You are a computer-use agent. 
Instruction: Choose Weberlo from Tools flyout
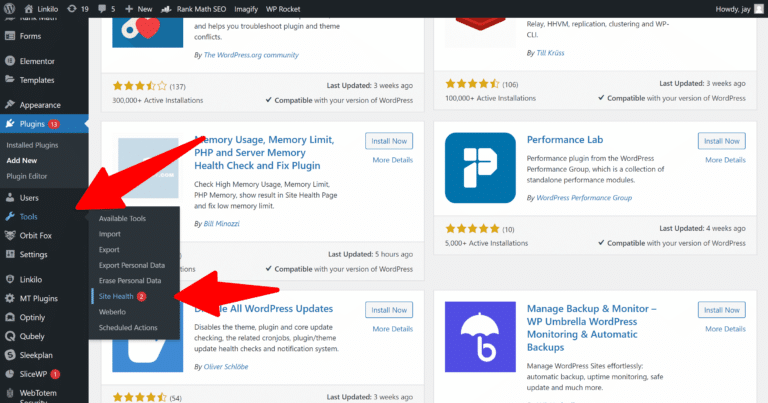coord(112,312)
